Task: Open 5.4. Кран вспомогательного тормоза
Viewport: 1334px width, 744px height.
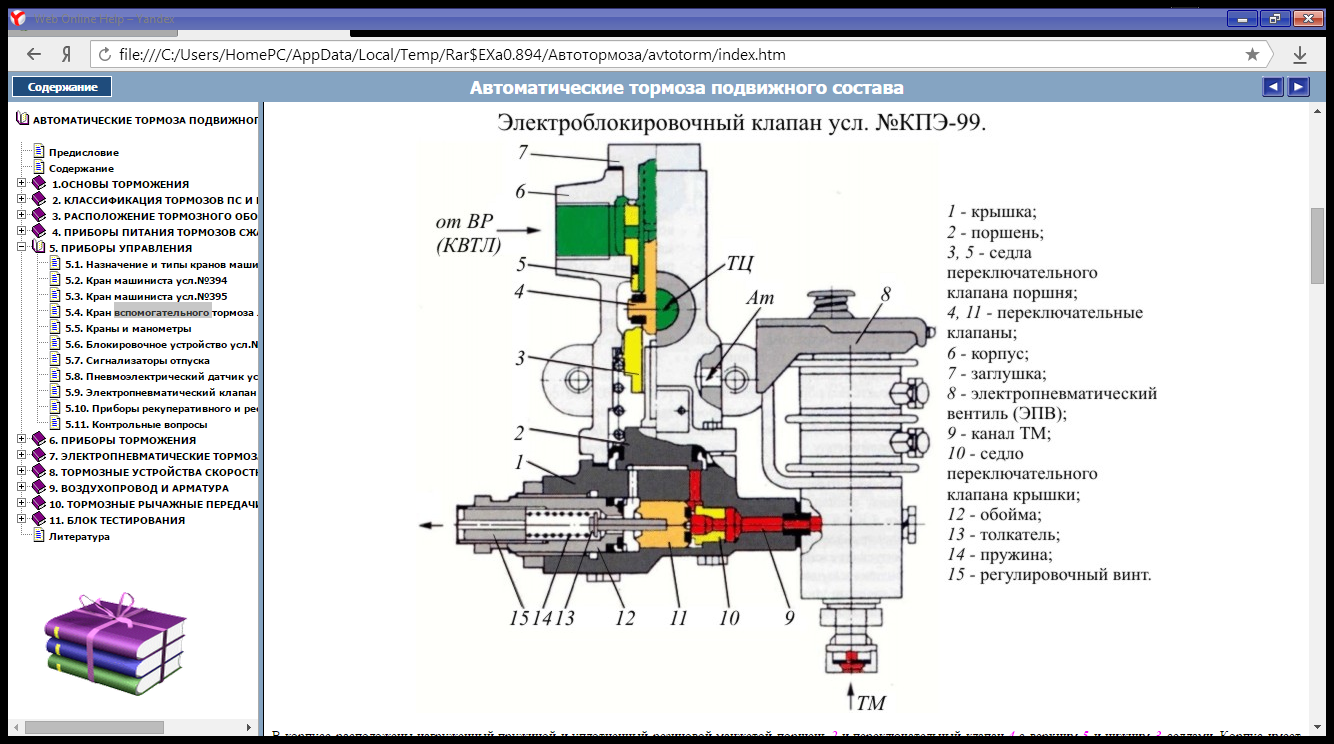Action: click(162, 312)
